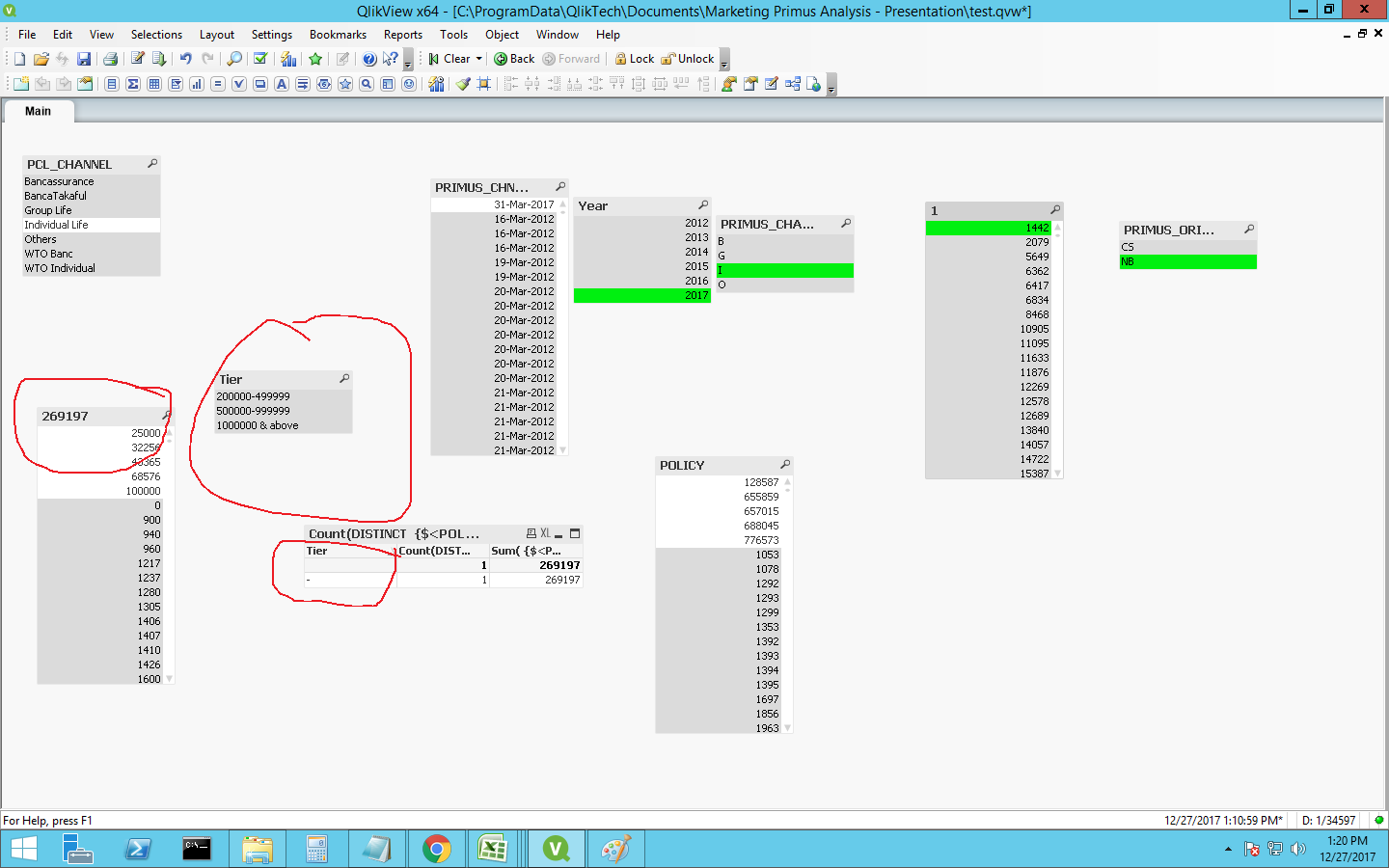Click the Format Painter brush icon
1389x868 pixels.
tap(463, 84)
